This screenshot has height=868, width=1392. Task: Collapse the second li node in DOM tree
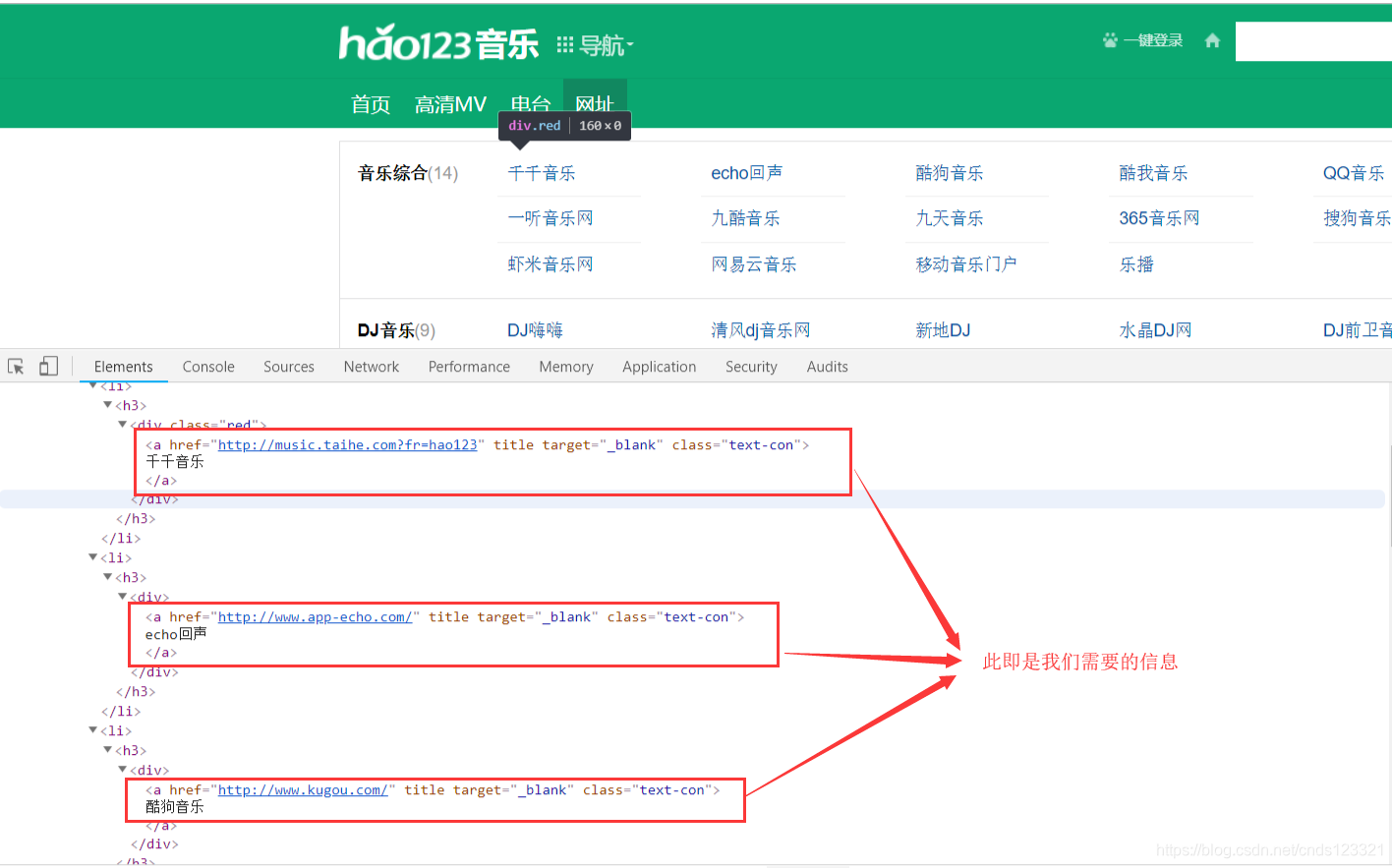[x=93, y=557]
